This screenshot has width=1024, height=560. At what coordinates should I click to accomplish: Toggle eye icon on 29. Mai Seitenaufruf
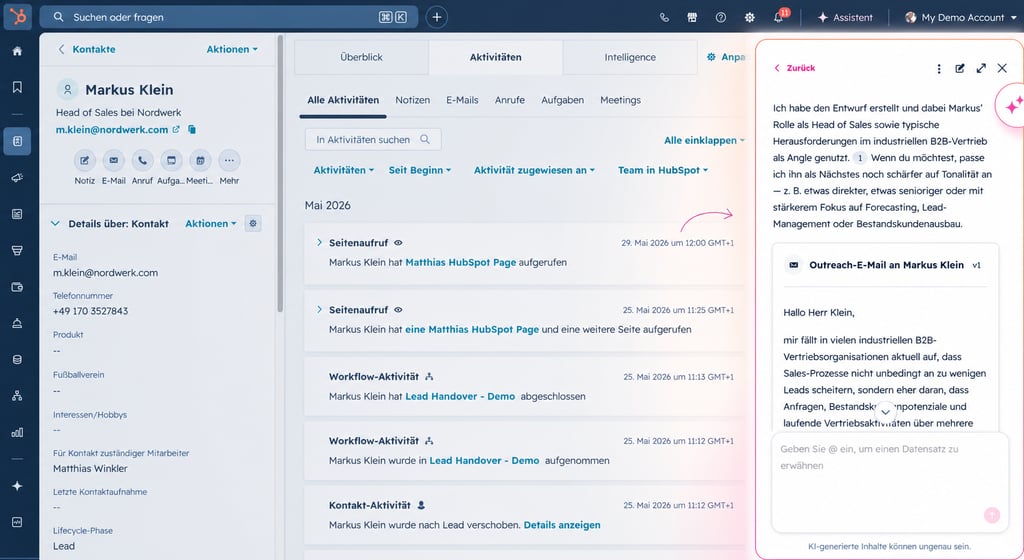click(398, 243)
